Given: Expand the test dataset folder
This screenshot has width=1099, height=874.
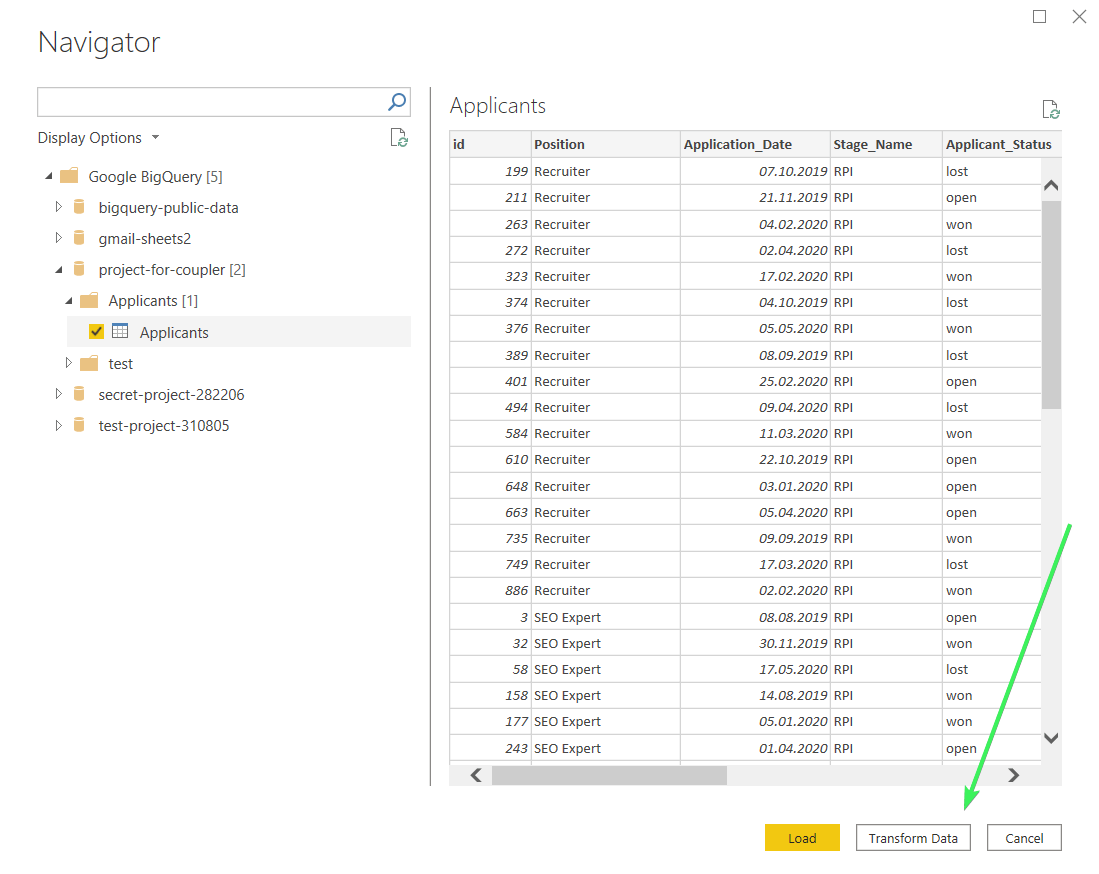Looking at the screenshot, I should click(69, 363).
